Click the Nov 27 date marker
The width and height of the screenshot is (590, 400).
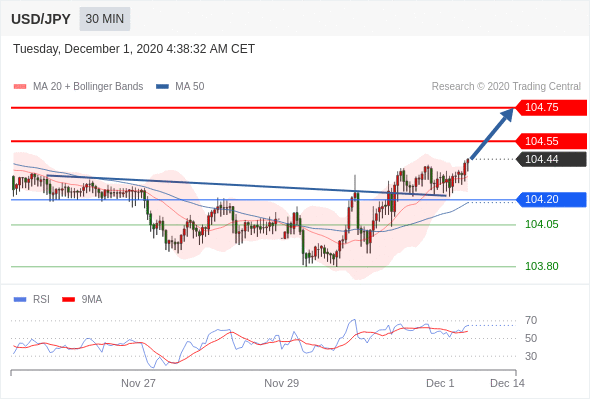[x=138, y=383]
